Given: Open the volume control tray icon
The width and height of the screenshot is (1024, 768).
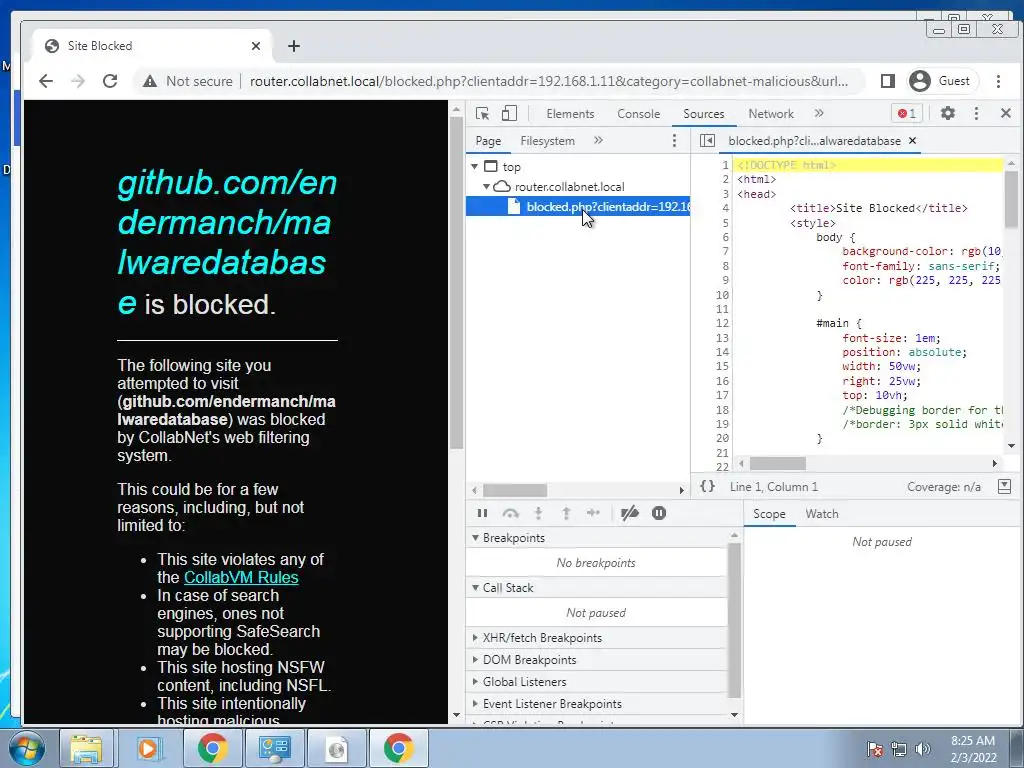Looking at the screenshot, I should coord(923,749).
